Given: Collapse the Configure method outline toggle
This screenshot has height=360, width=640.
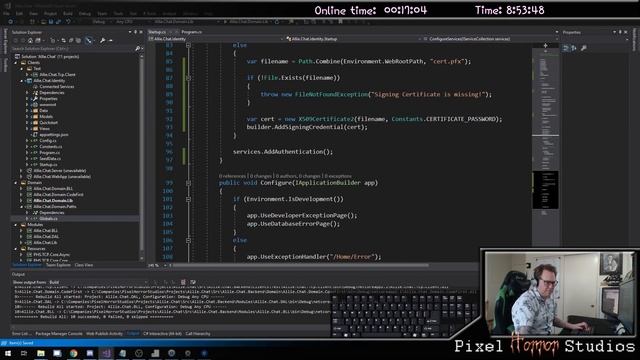Looking at the screenshot, I should point(188,183).
